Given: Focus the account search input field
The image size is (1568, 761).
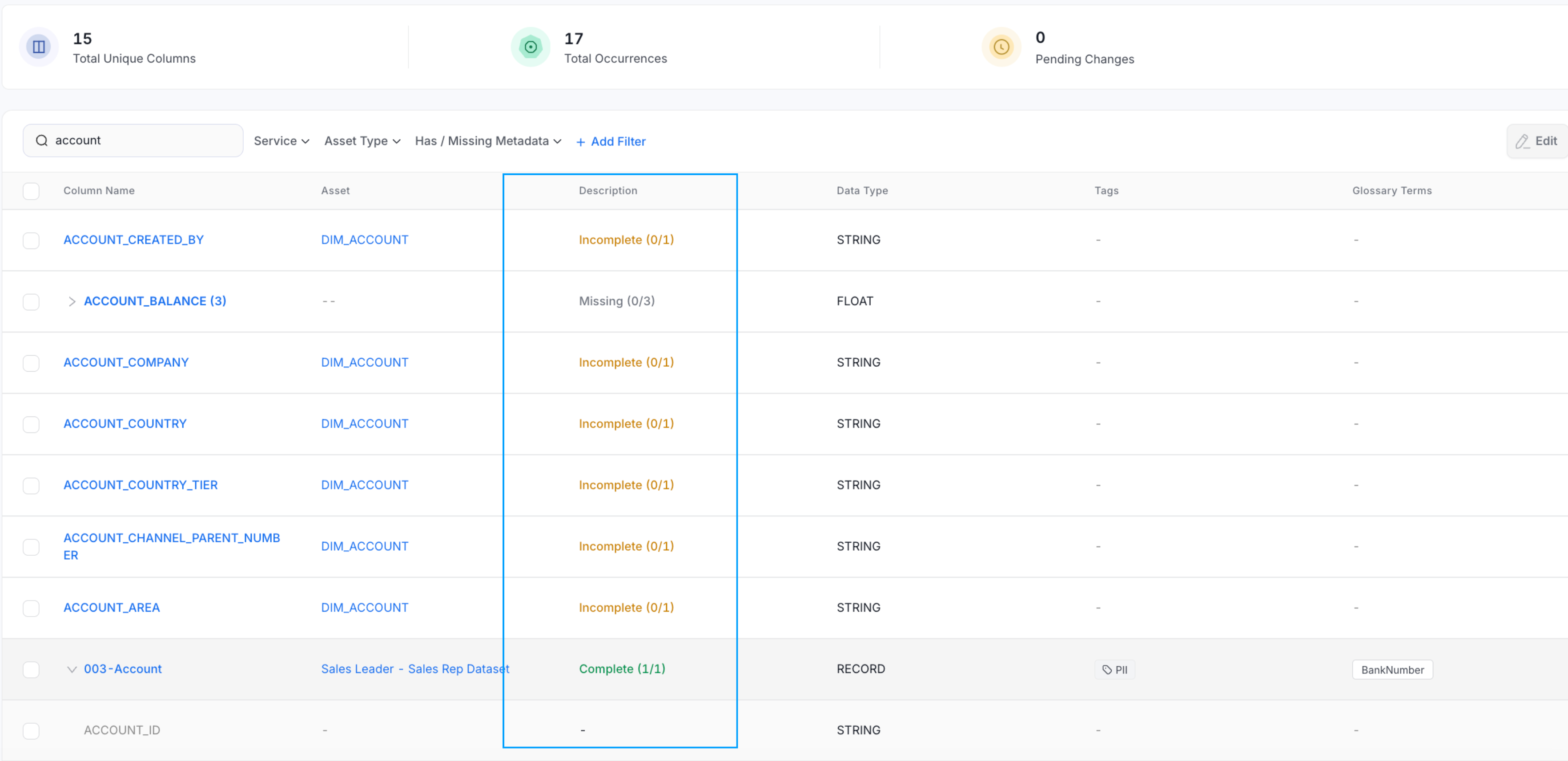Looking at the screenshot, I should point(133,140).
